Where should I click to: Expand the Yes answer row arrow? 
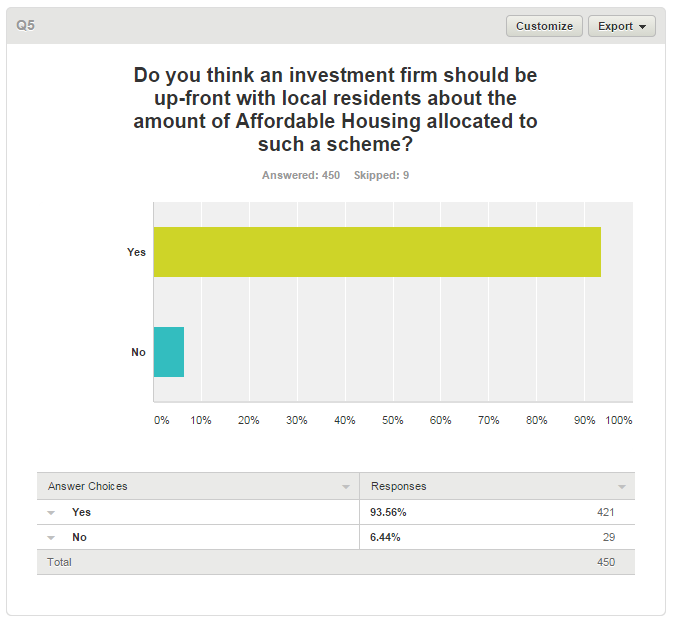[51, 513]
